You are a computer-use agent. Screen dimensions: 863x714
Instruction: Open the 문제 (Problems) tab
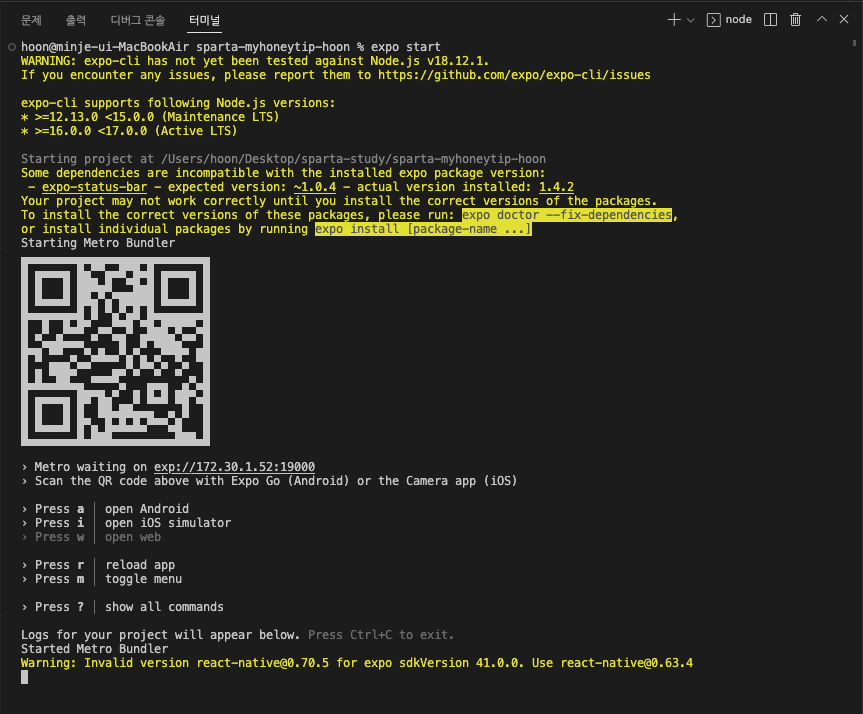tap(31, 20)
